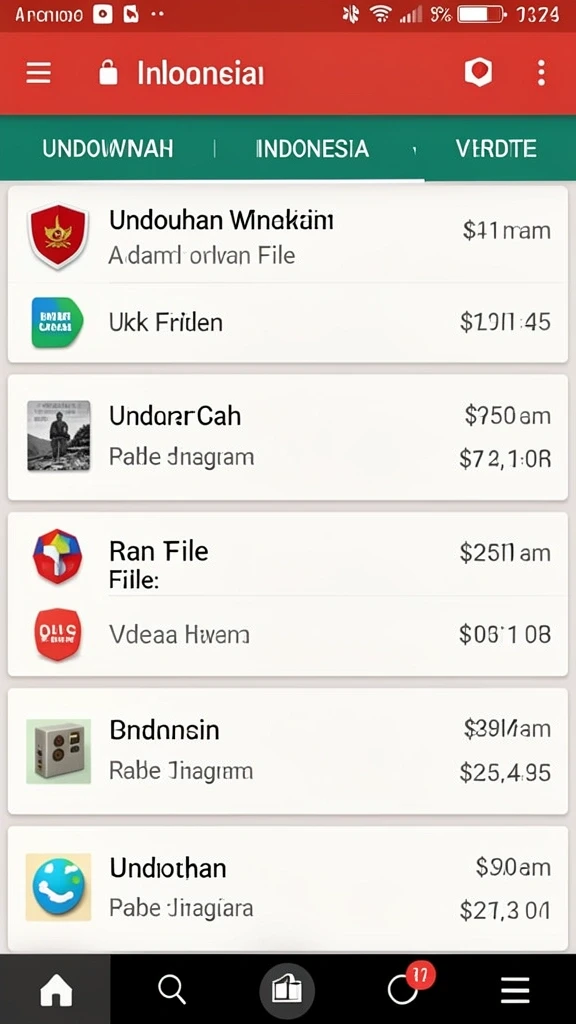Open the Bndonsin speaker thumbnail
This screenshot has width=576, height=1024.
[58, 751]
